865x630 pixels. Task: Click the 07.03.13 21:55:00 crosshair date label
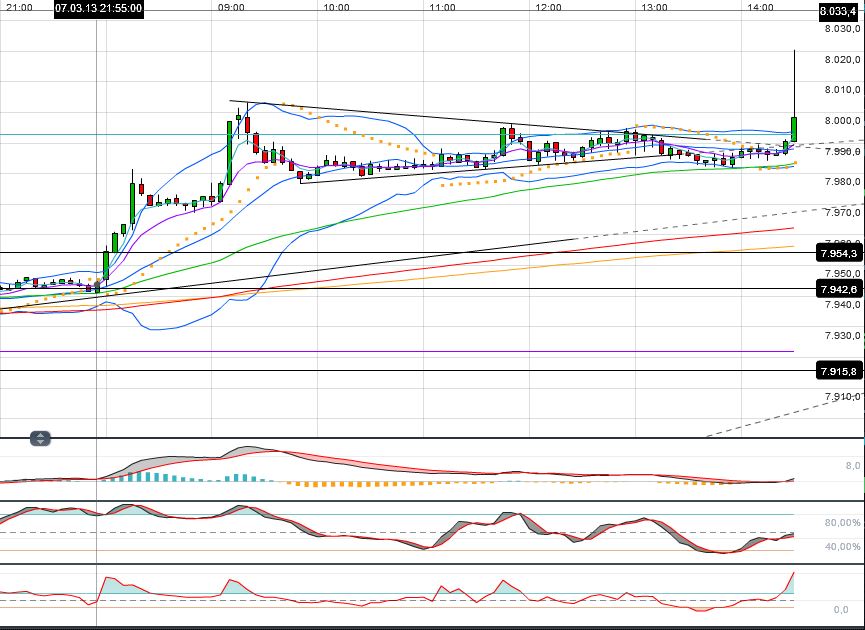tap(99, 9)
